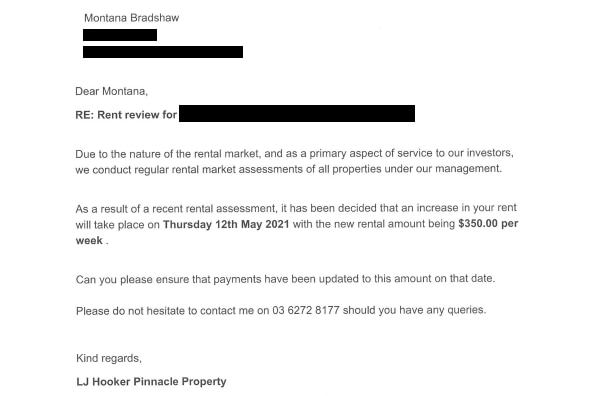
Task: Click the words increase in your rent
Action: point(466,208)
